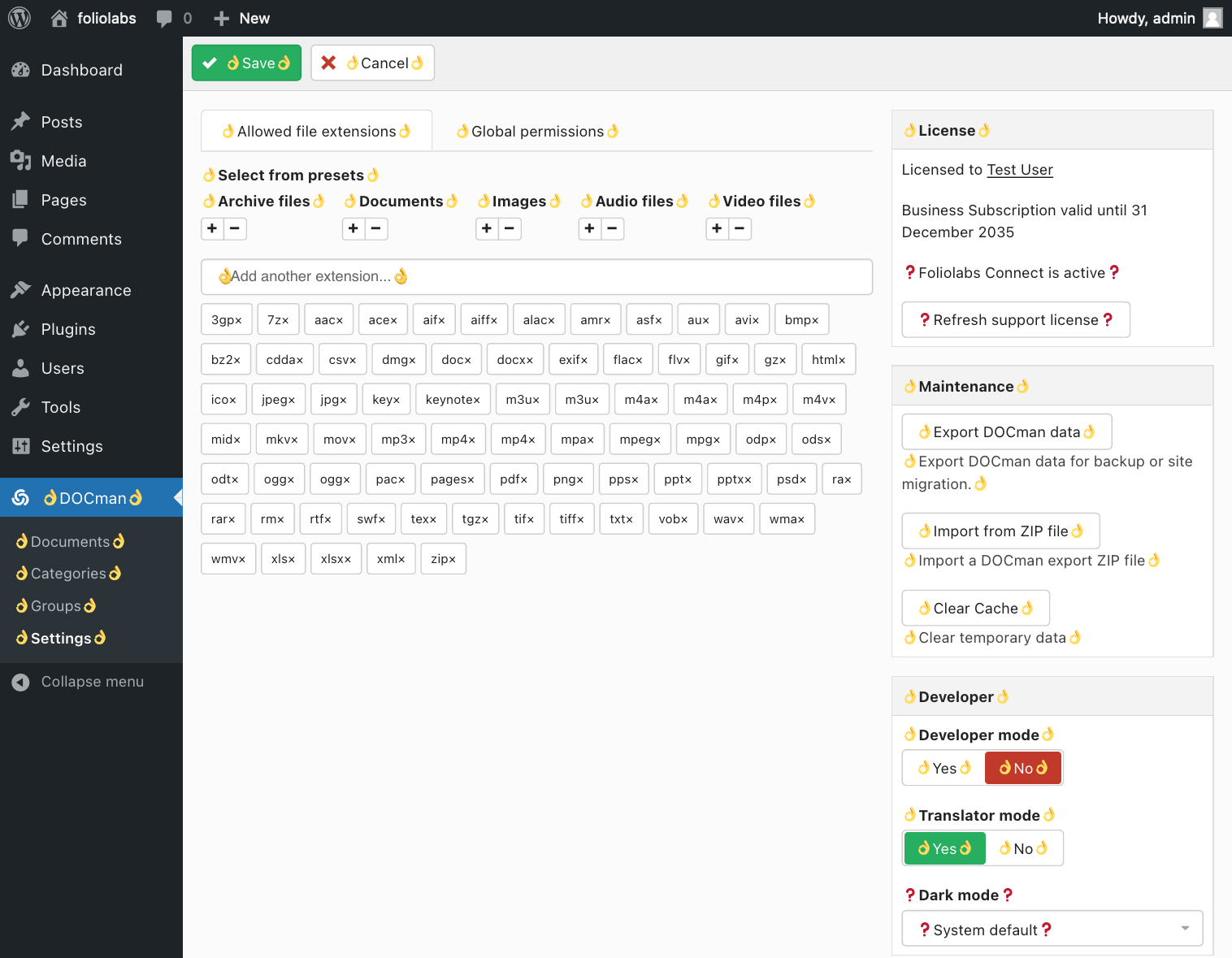Remove the tiff extension tag
Image resolution: width=1232 pixels, height=958 pixels.
[580, 519]
